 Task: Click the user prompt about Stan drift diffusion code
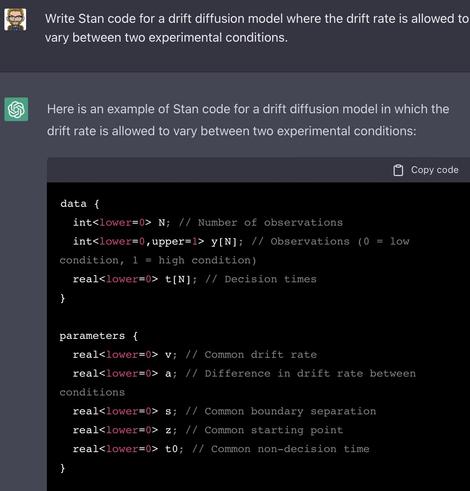257,28
